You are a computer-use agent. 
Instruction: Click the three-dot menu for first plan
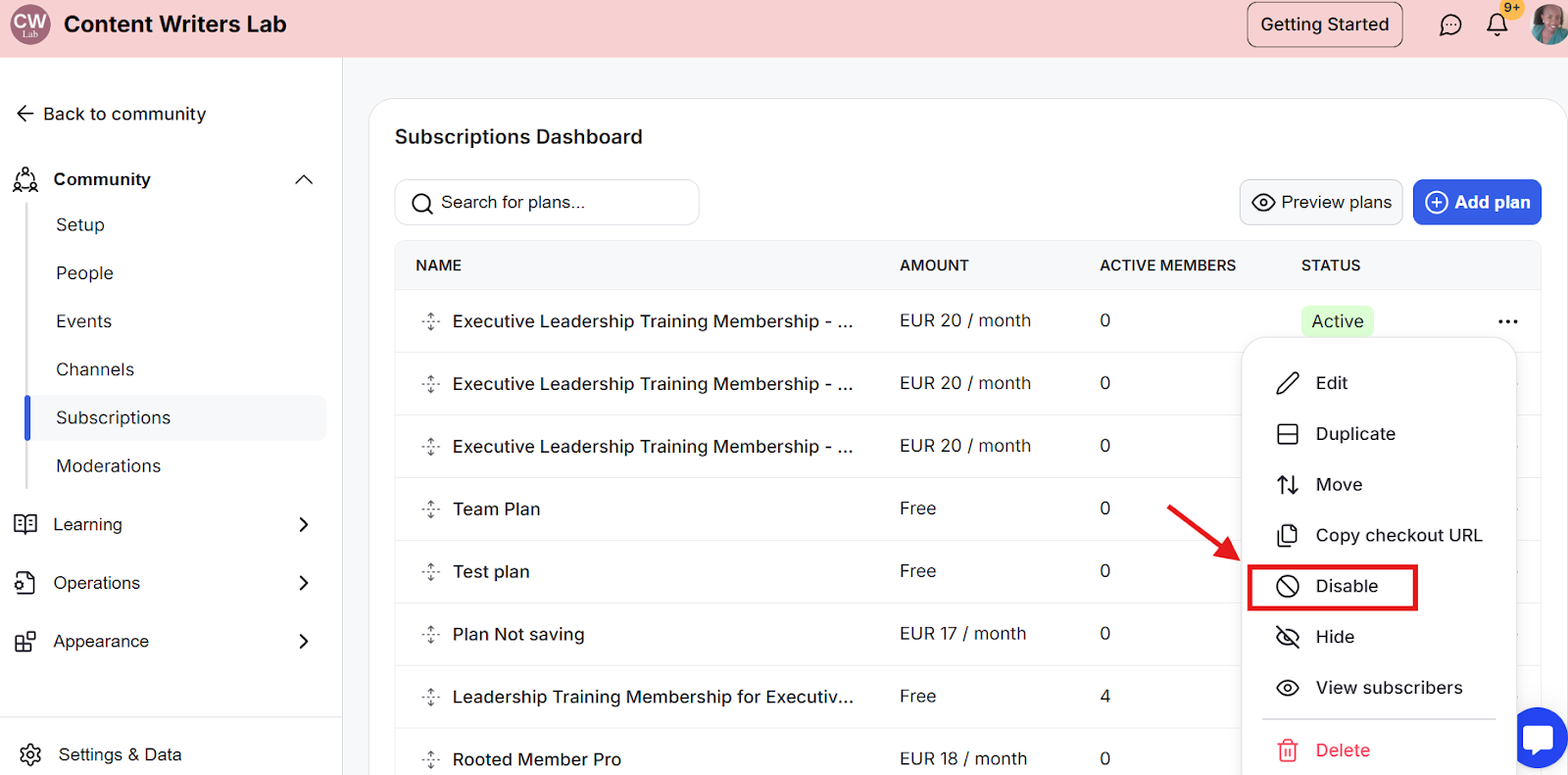[1507, 321]
